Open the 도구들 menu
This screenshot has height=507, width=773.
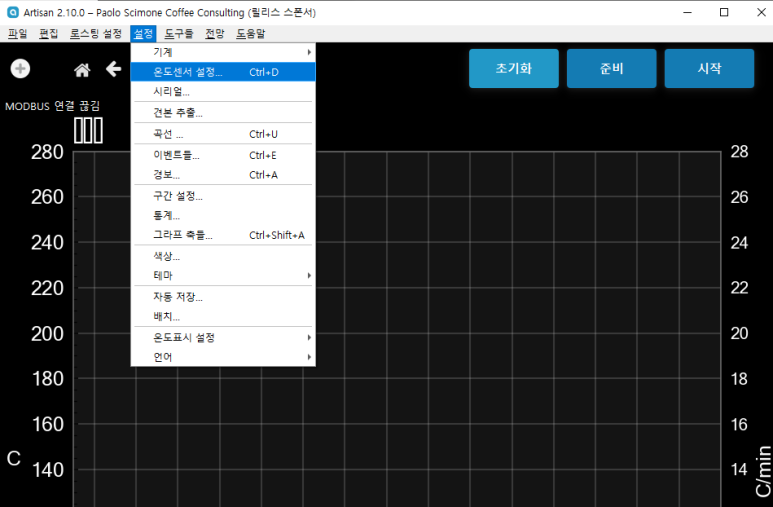tap(178, 34)
